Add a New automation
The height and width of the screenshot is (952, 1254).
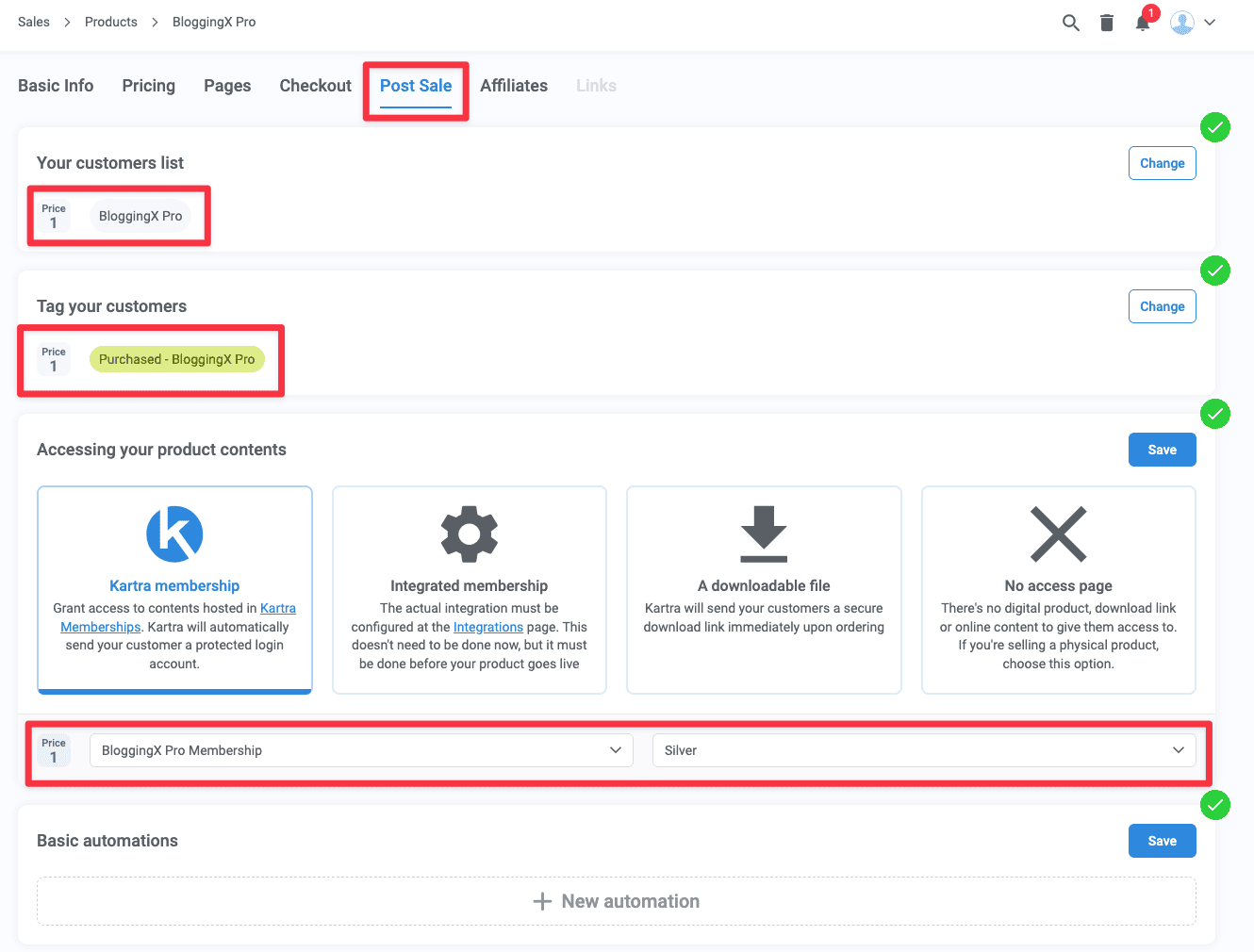617,901
